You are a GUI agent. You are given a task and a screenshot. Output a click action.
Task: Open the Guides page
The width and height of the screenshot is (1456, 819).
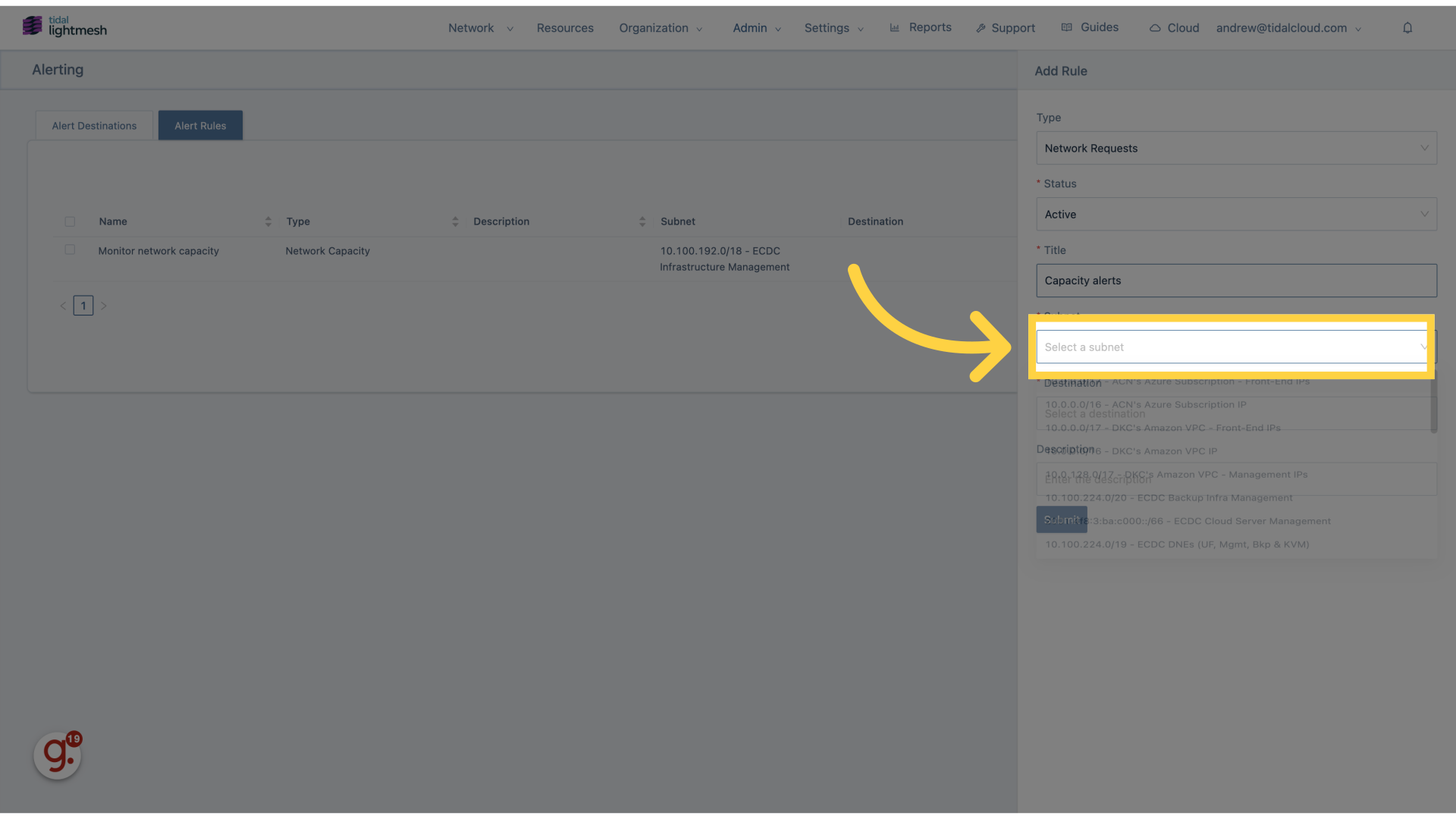tap(1090, 27)
